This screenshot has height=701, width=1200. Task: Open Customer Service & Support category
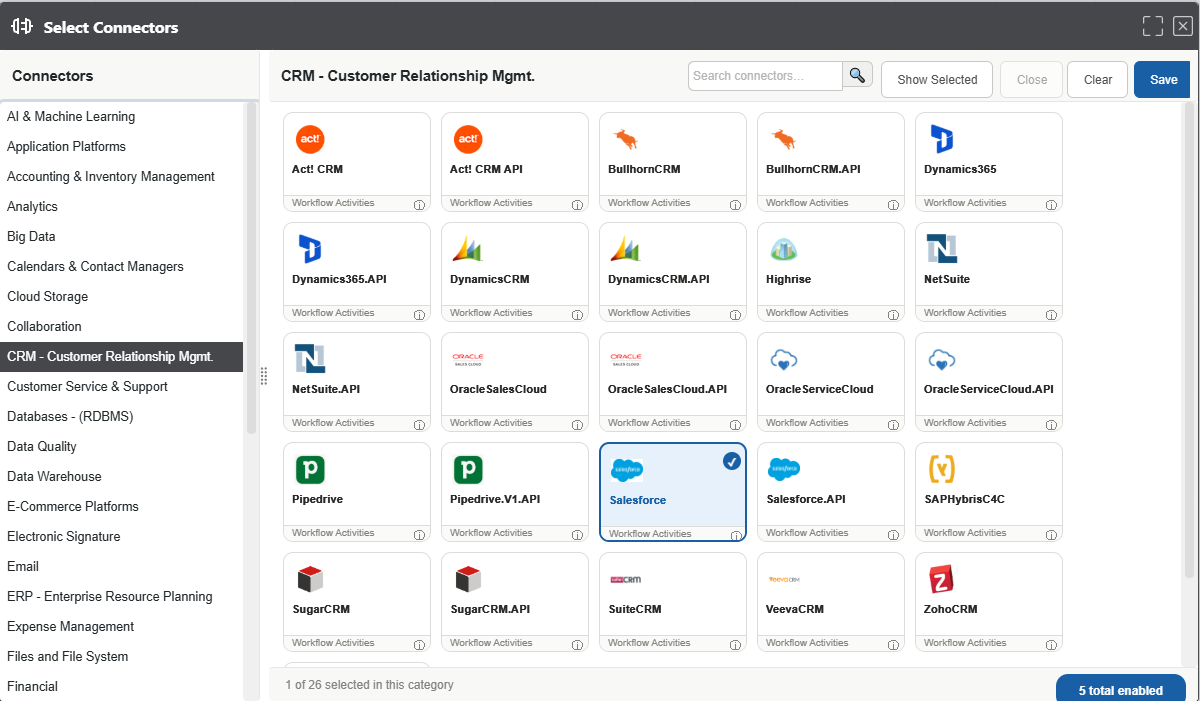122,387
